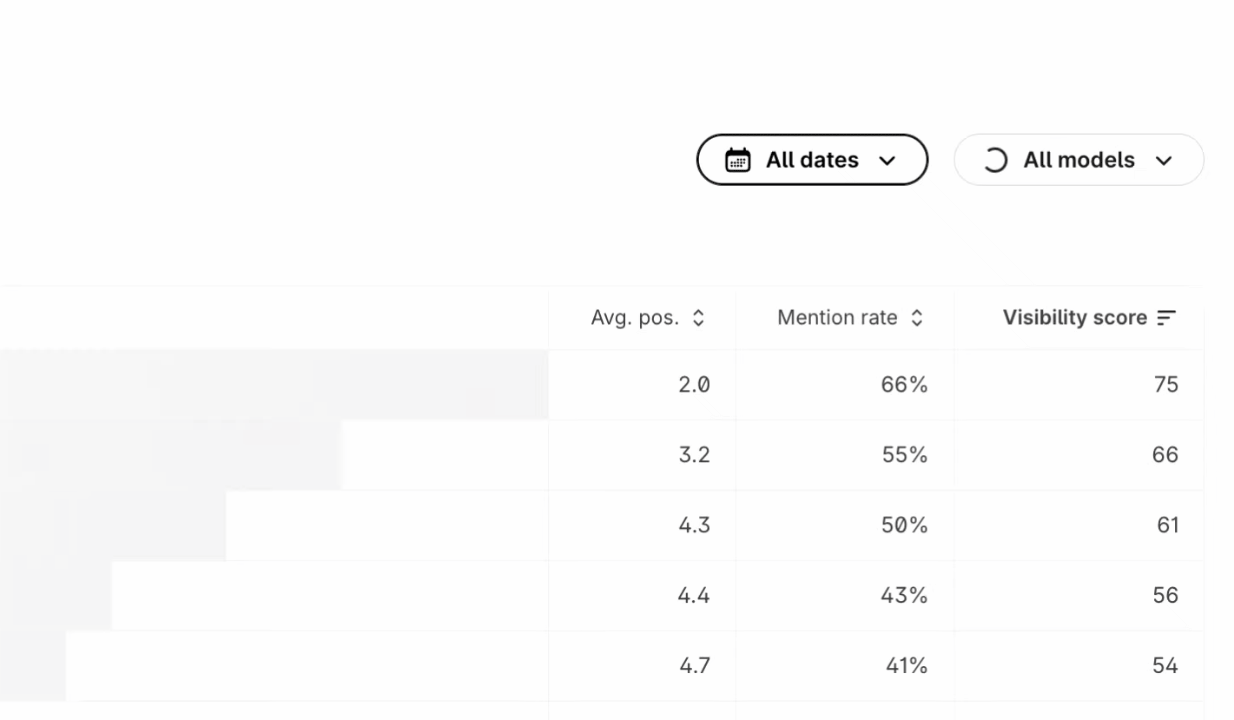Viewport: 1234px width, 720px height.
Task: Click the descending sort icon by Visibility score
Action: pos(1166,318)
